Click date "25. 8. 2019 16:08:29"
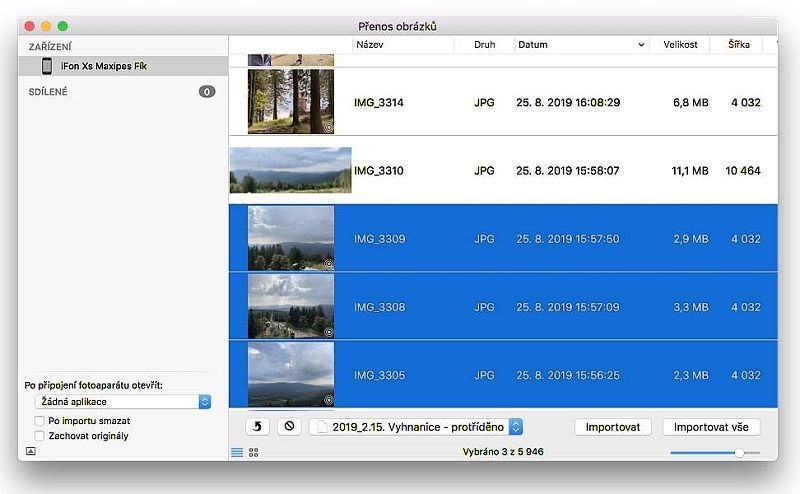 (x=568, y=103)
